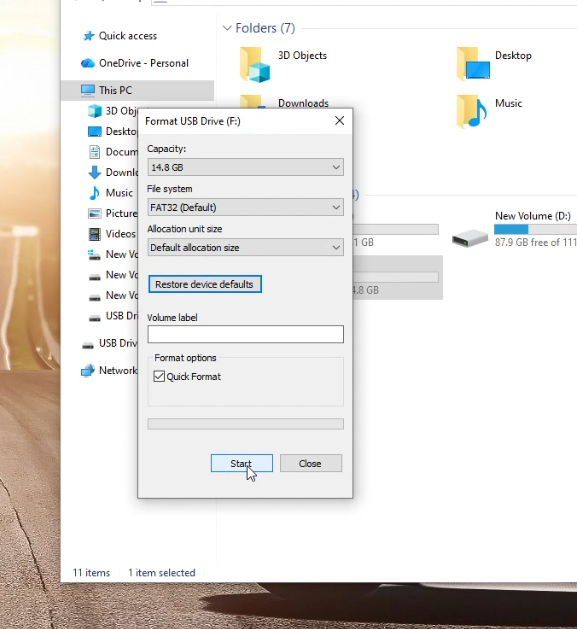Click into the Volume label text field
Viewport: 577px width, 629px height.
(246, 334)
